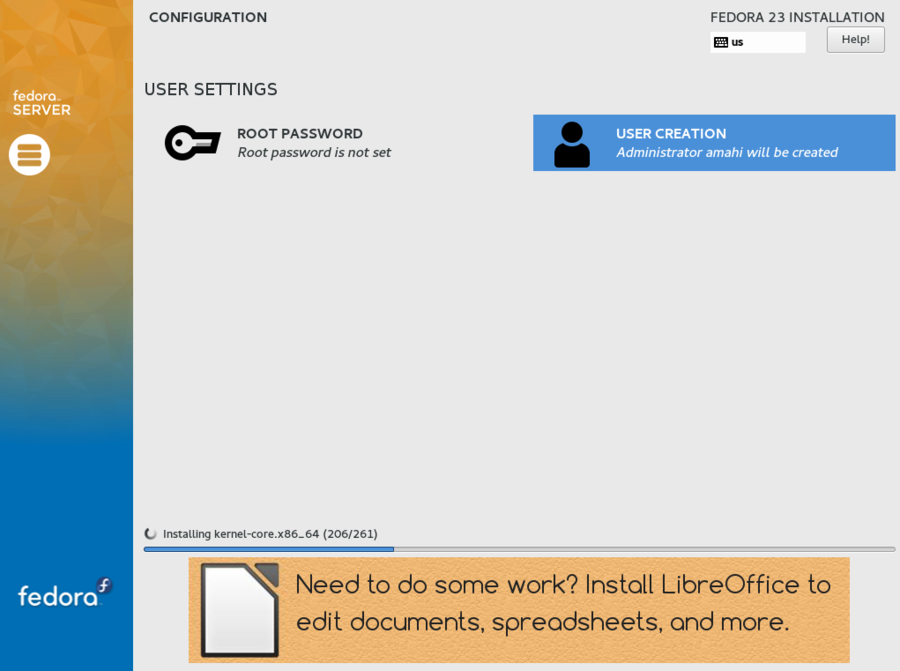Open the ROOT PASSWORD settings

click(299, 134)
